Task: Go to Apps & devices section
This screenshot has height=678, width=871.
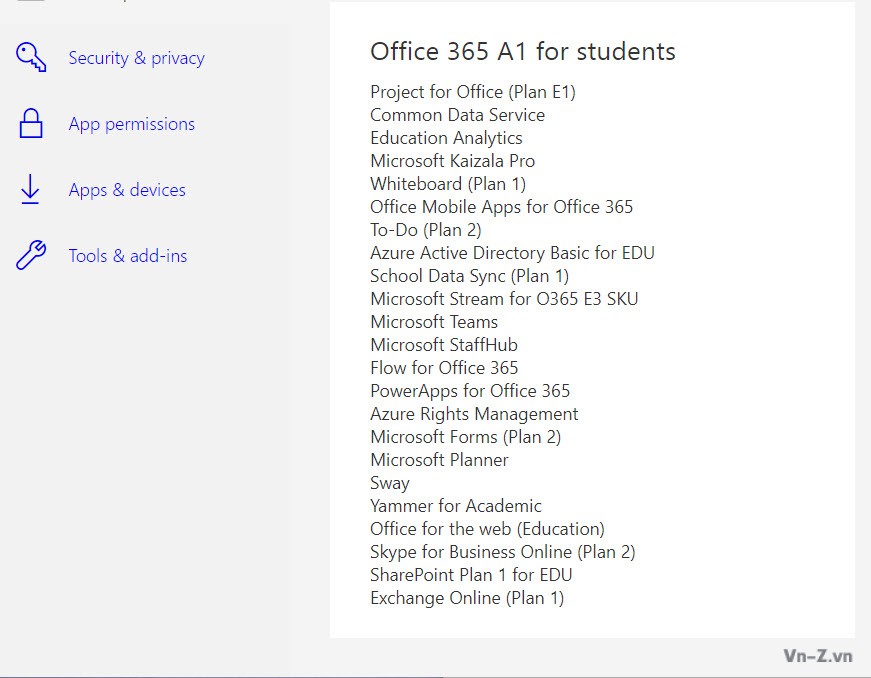Action: (127, 190)
